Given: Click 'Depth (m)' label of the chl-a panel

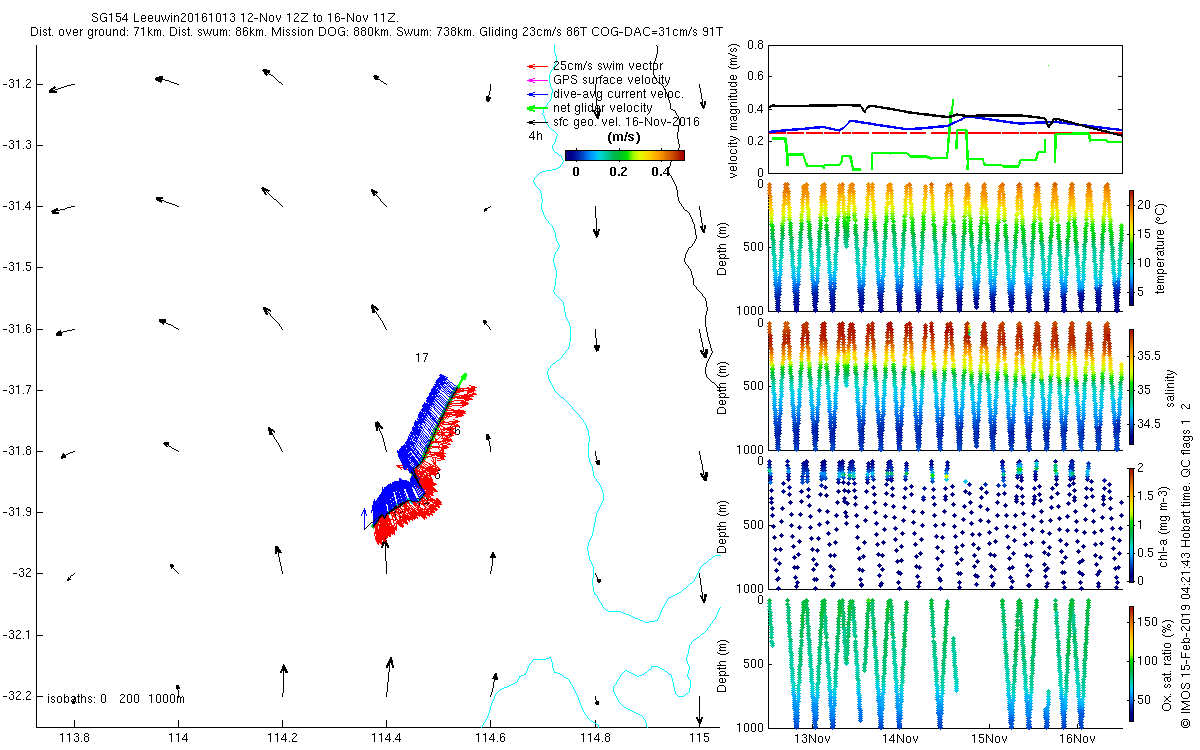Looking at the screenshot, I should [x=723, y=525].
